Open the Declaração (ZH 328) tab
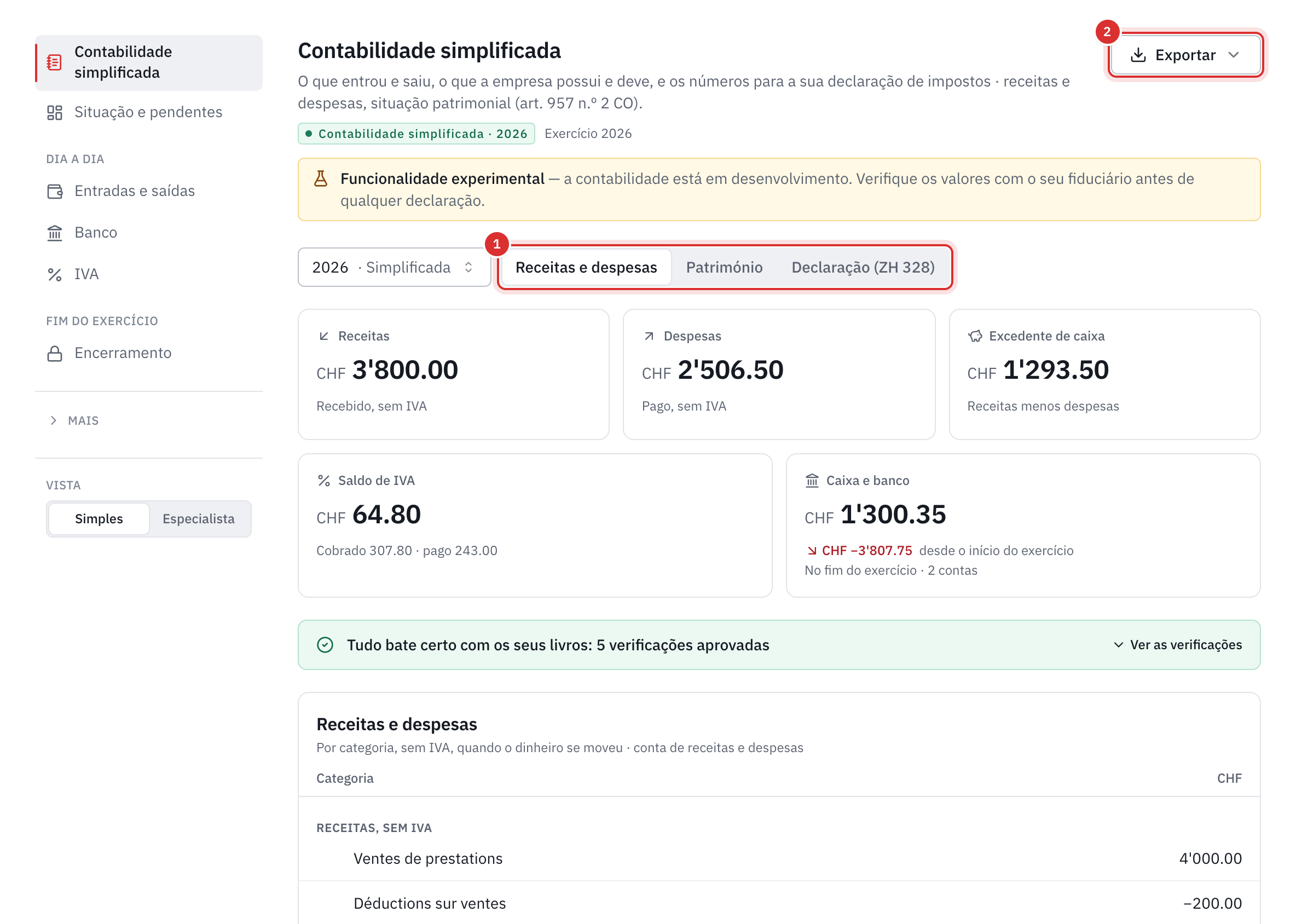The width and height of the screenshot is (1296, 924). tap(863, 268)
